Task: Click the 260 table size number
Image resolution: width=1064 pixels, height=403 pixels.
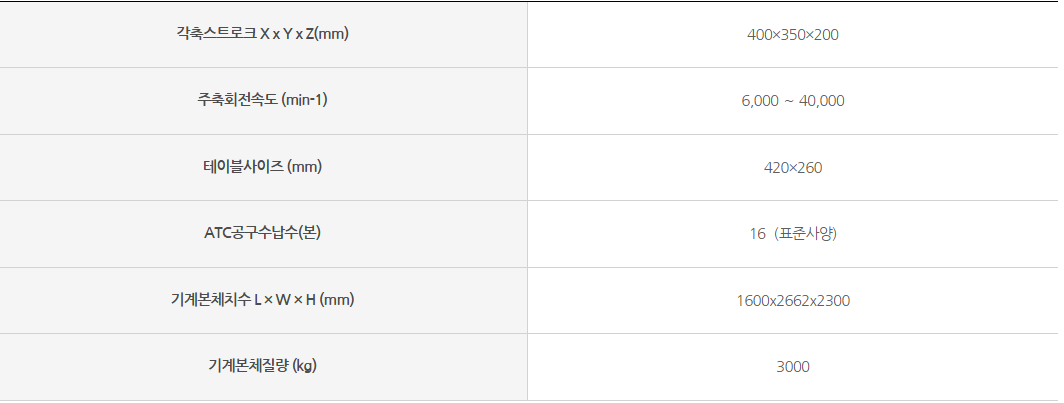Action: pyautogui.click(x=810, y=168)
